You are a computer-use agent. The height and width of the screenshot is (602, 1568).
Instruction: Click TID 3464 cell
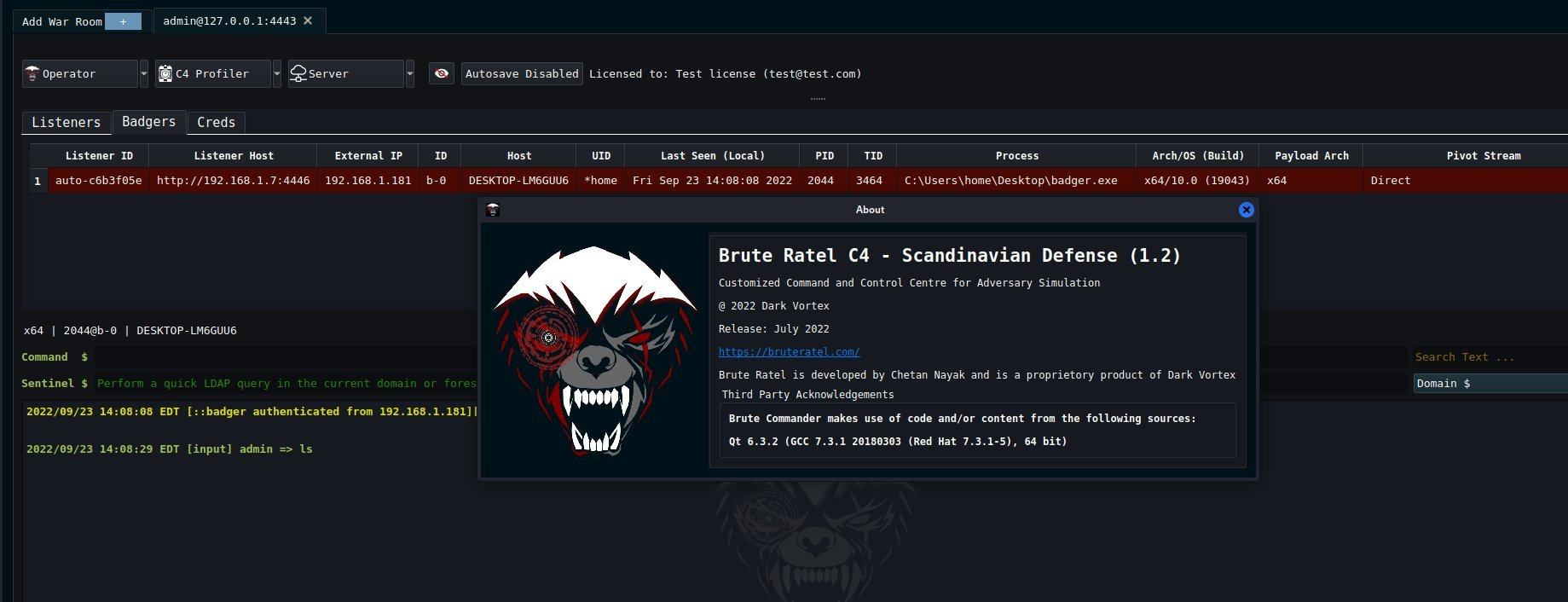click(x=873, y=180)
